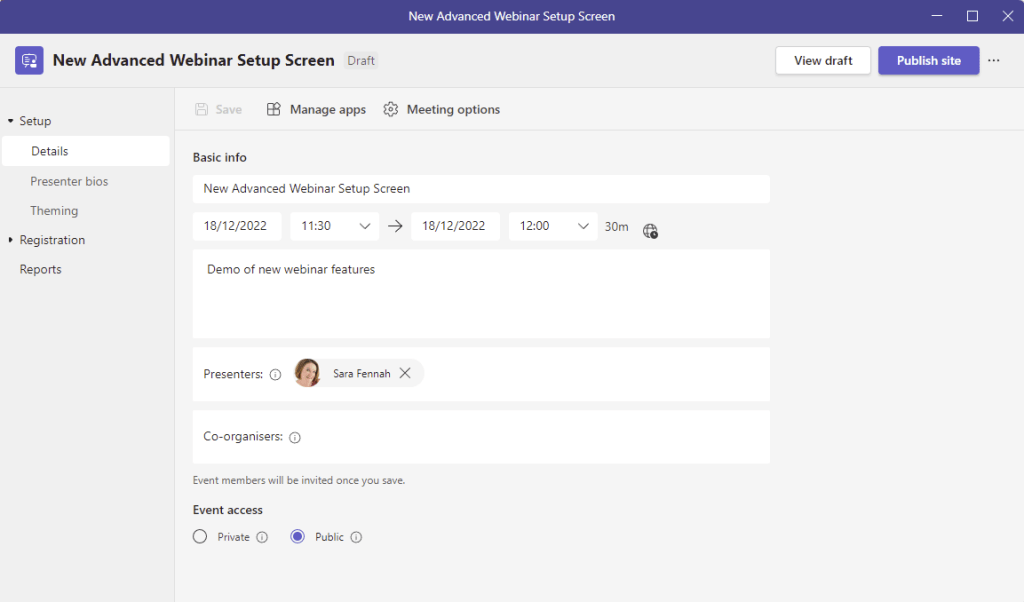This screenshot has width=1024, height=602.
Task: Open Meeting options gear icon
Action: click(391, 109)
